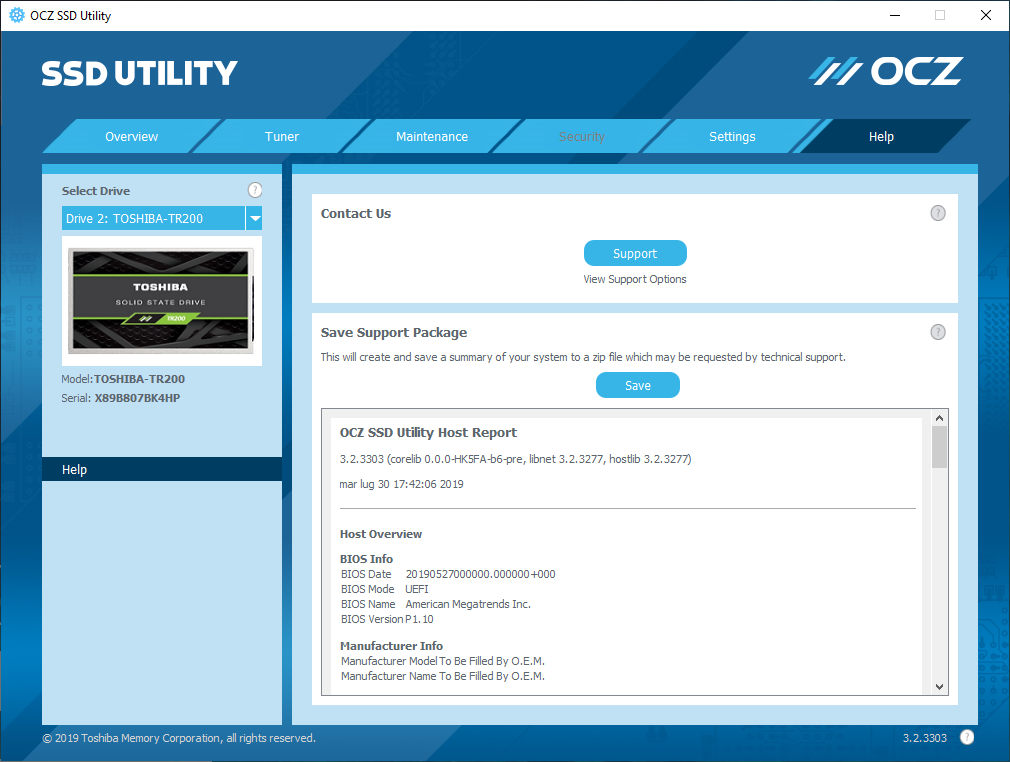Open the Overview tab
The height and width of the screenshot is (762, 1010).
(x=132, y=137)
